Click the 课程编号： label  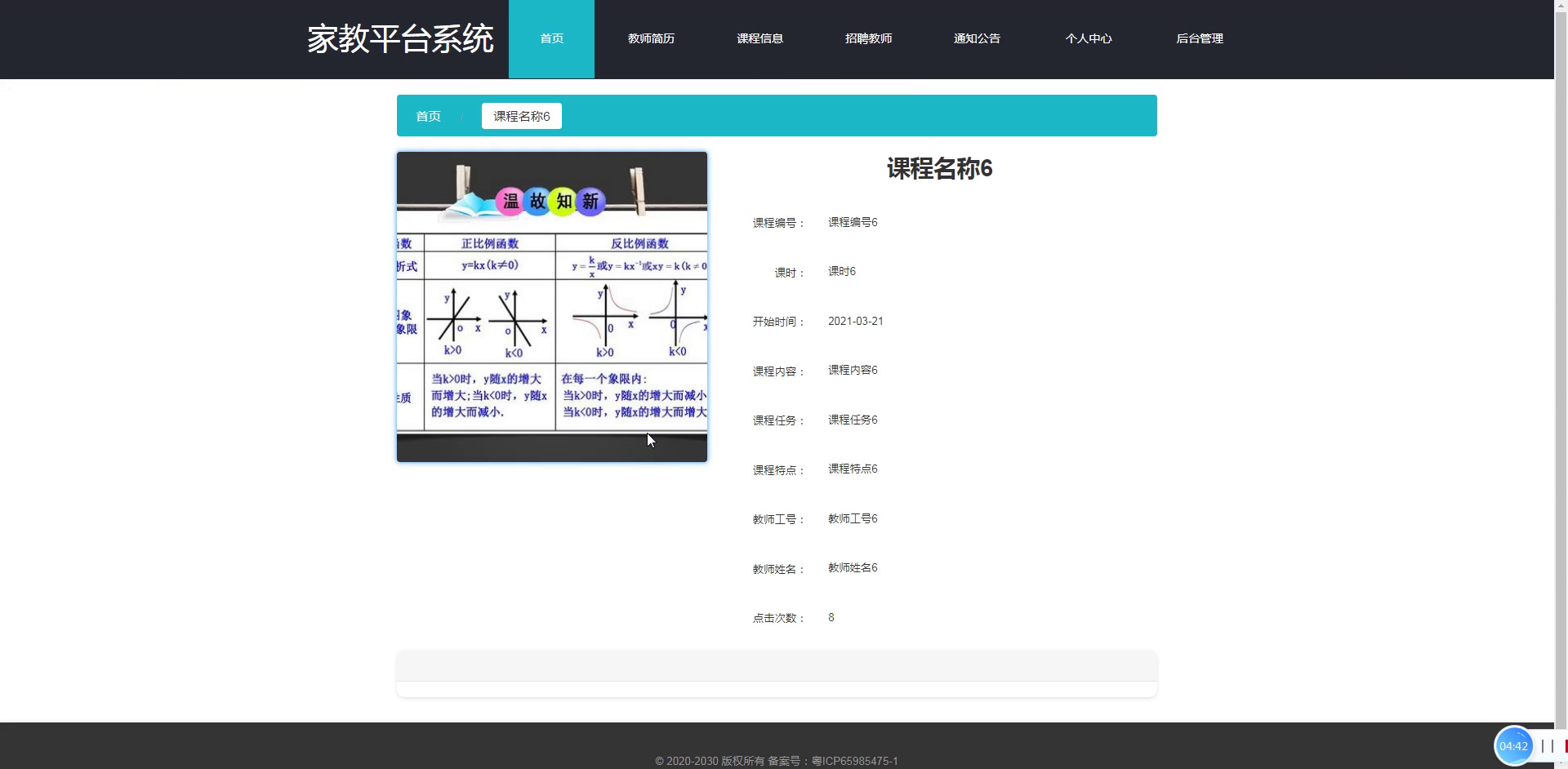(779, 223)
